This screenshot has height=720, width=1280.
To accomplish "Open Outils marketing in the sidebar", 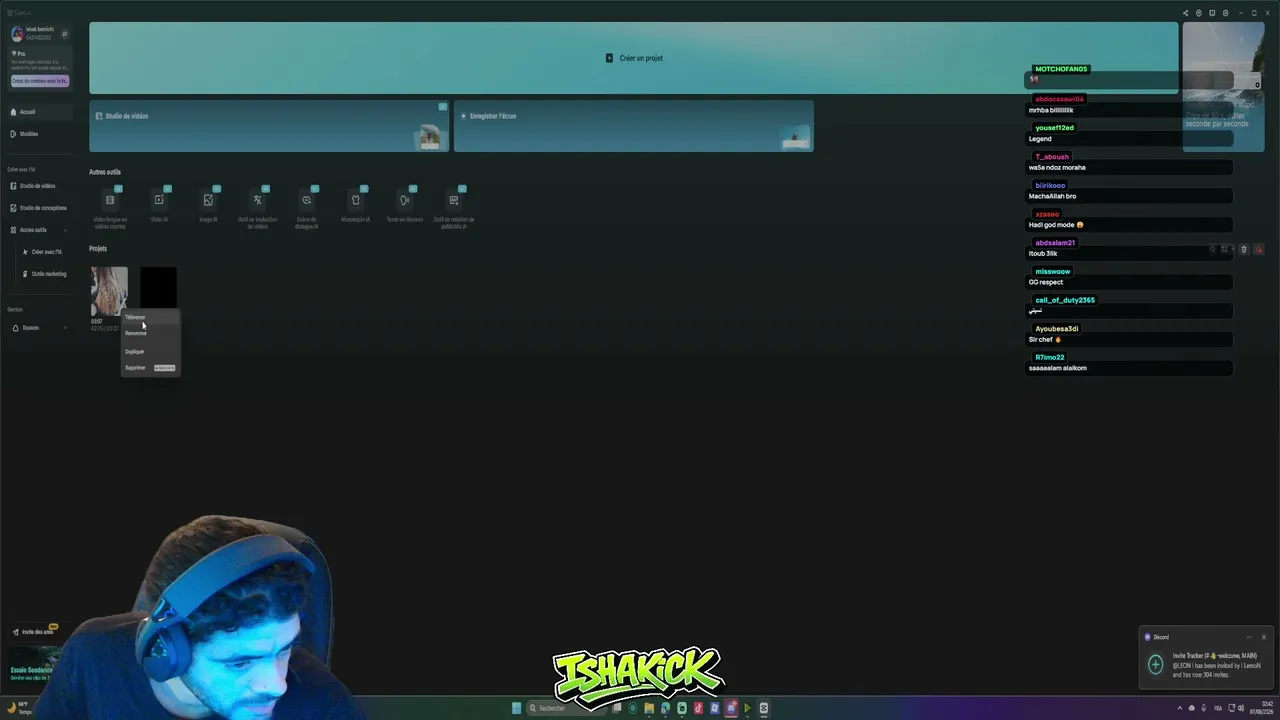I will pos(44,274).
